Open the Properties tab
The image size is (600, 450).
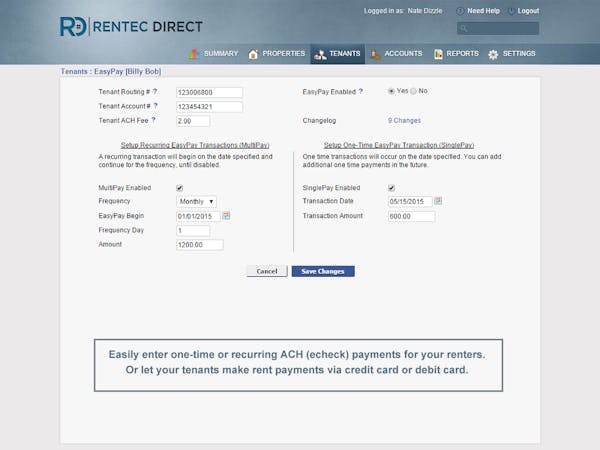click(276, 54)
